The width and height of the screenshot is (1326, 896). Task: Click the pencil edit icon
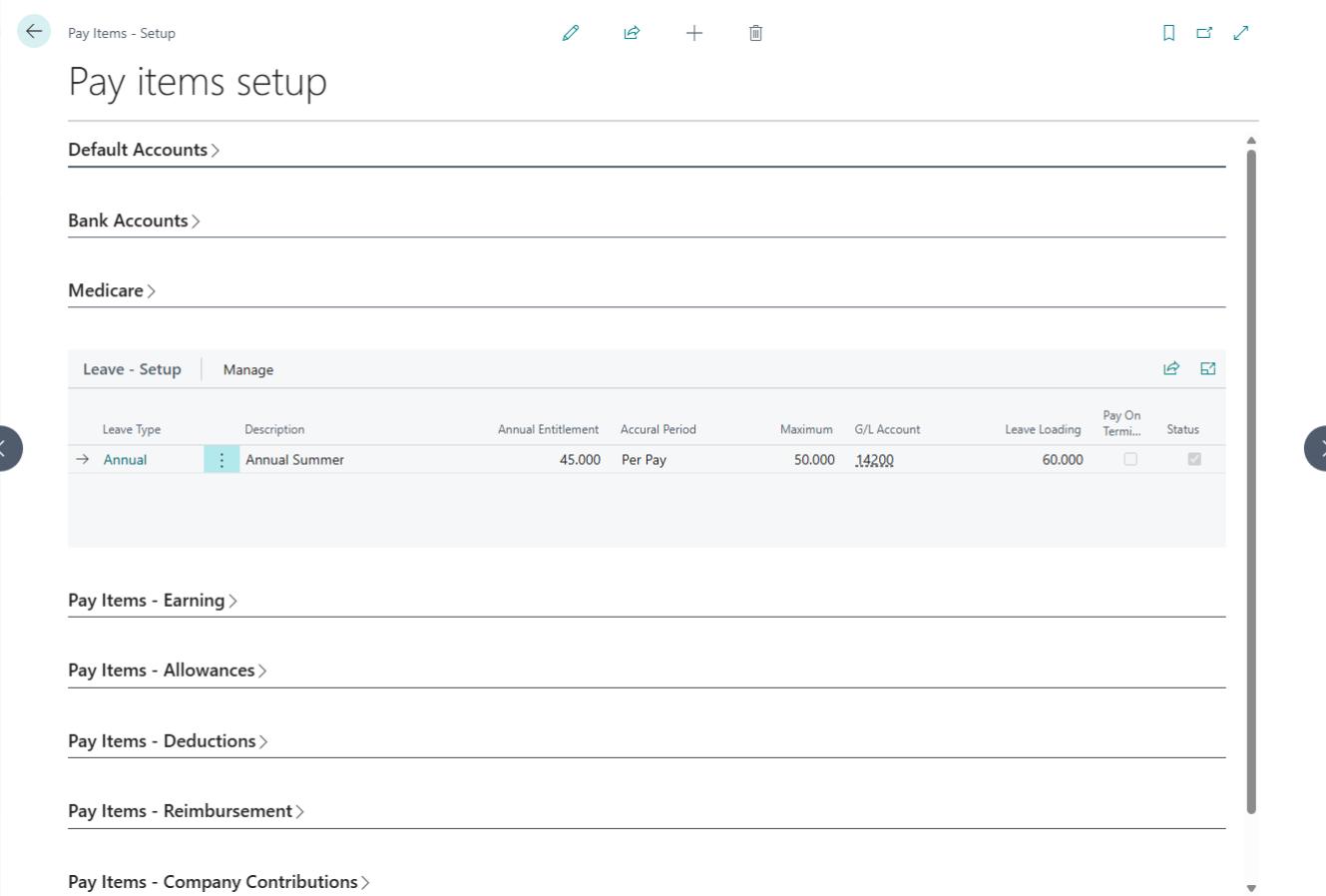(571, 33)
